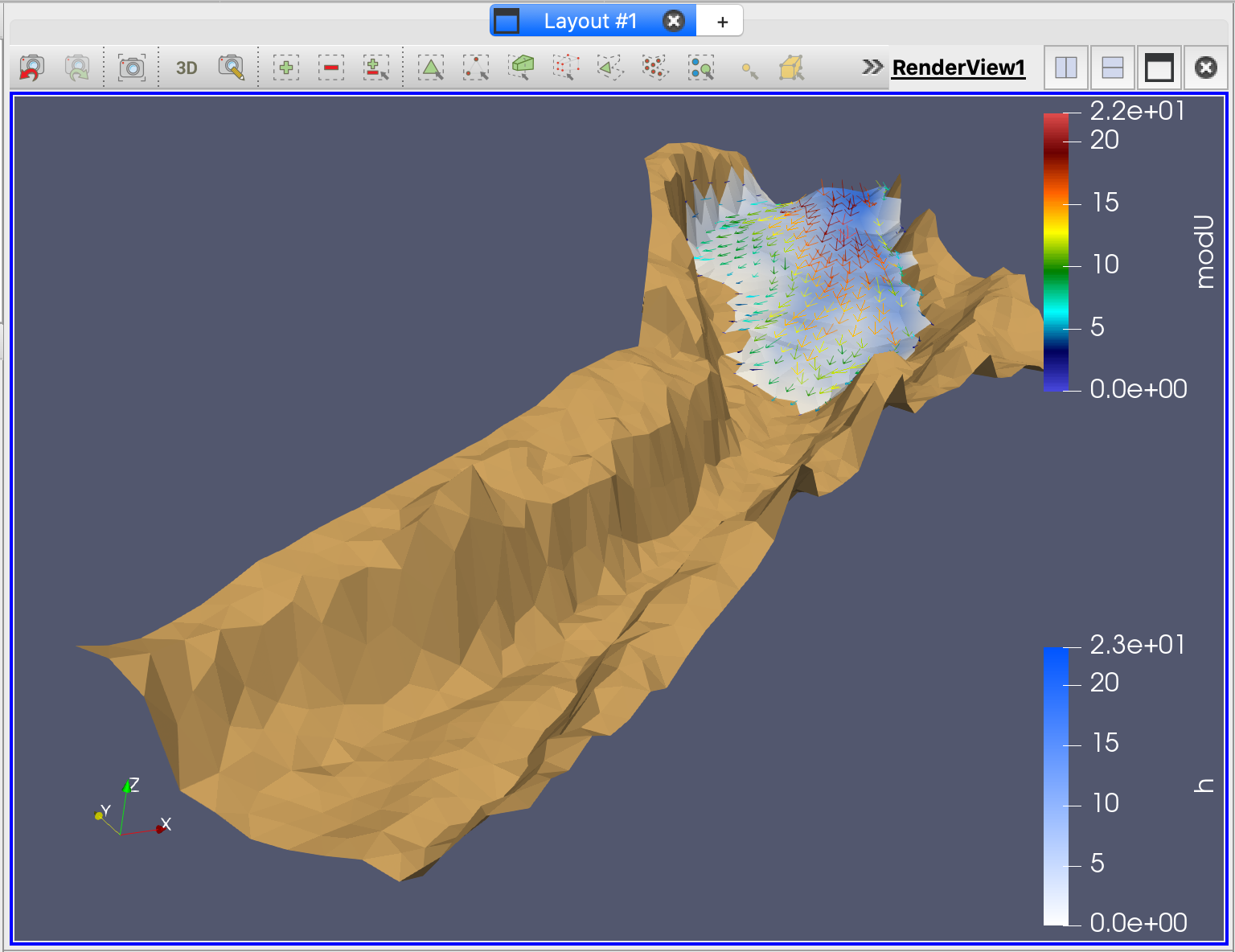Capture a screenshot with the camera icon

[x=131, y=68]
